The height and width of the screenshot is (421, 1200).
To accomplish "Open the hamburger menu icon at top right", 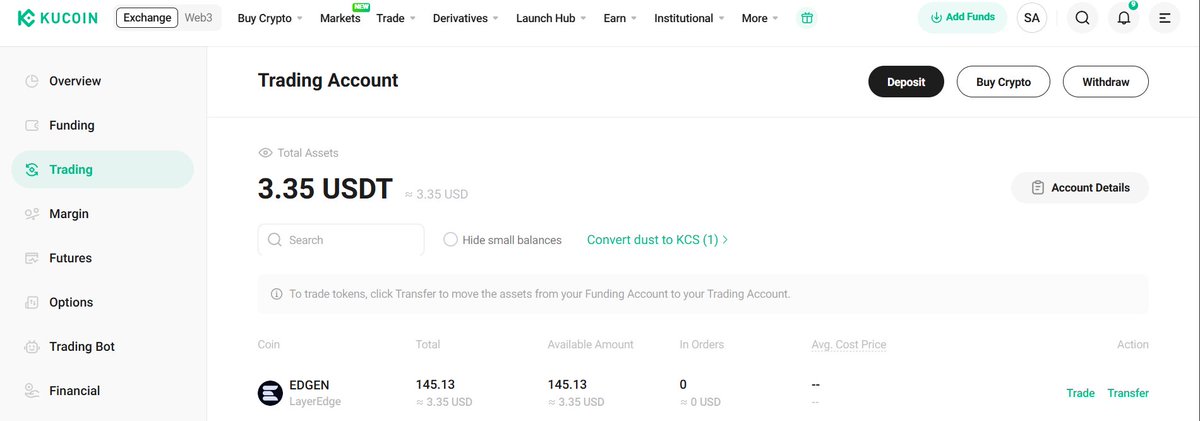I will click(1165, 18).
